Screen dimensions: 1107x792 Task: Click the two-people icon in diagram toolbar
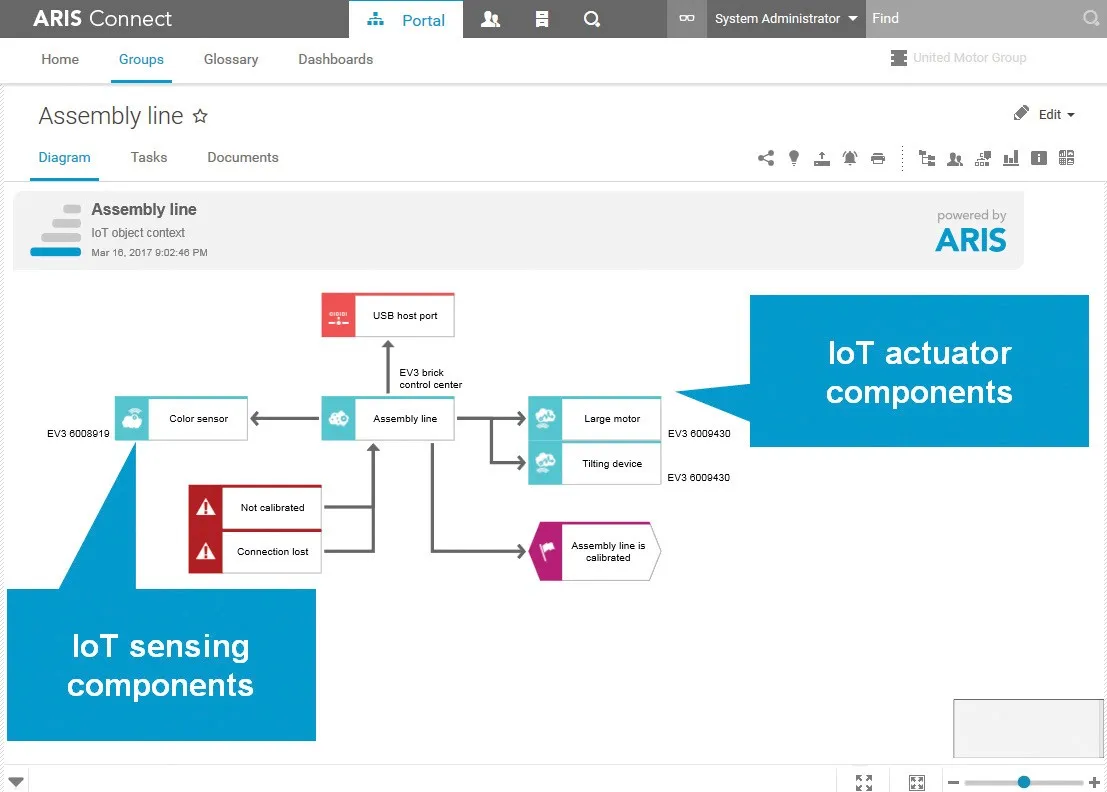click(x=955, y=158)
